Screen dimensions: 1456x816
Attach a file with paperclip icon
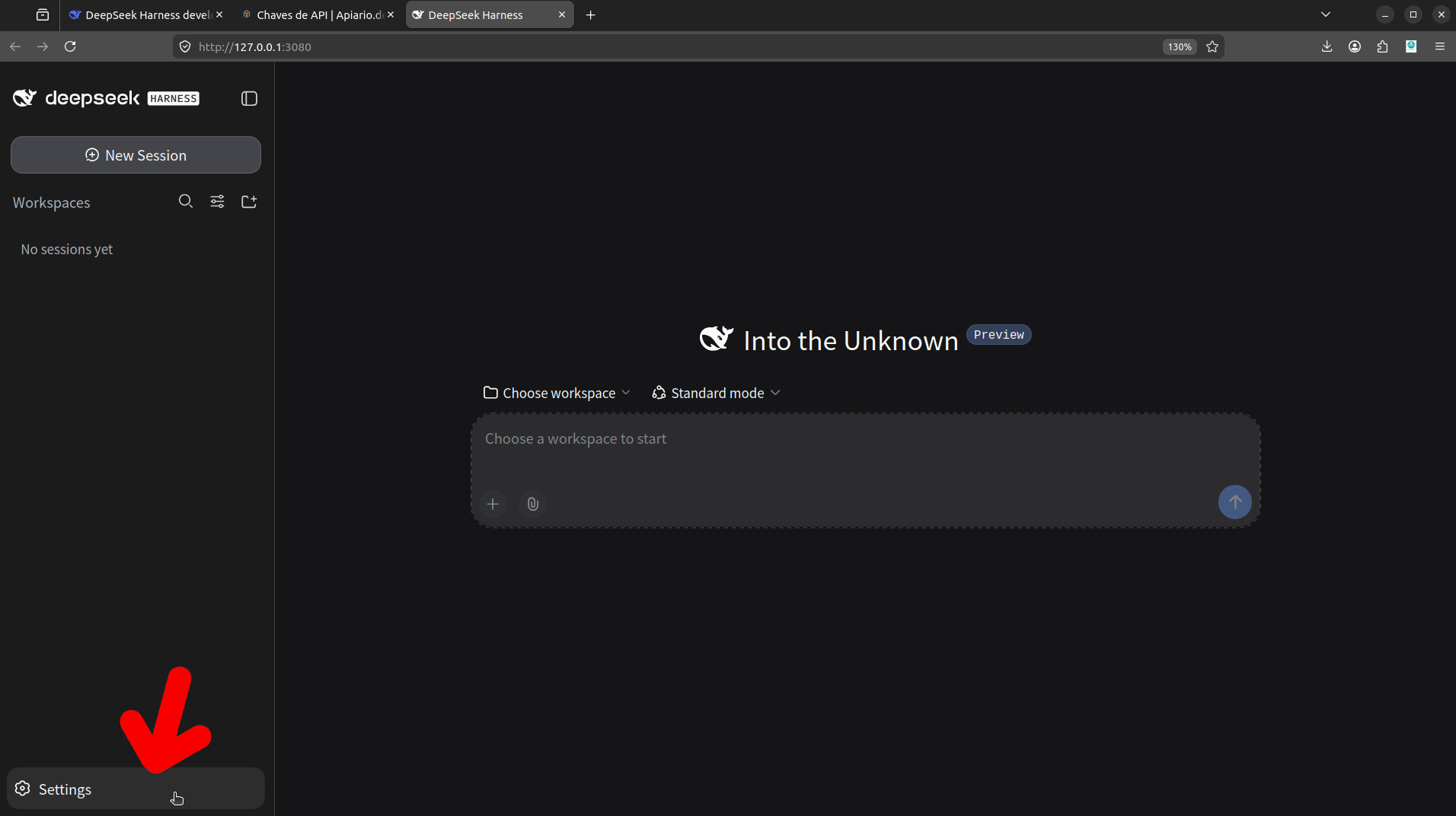(x=533, y=504)
